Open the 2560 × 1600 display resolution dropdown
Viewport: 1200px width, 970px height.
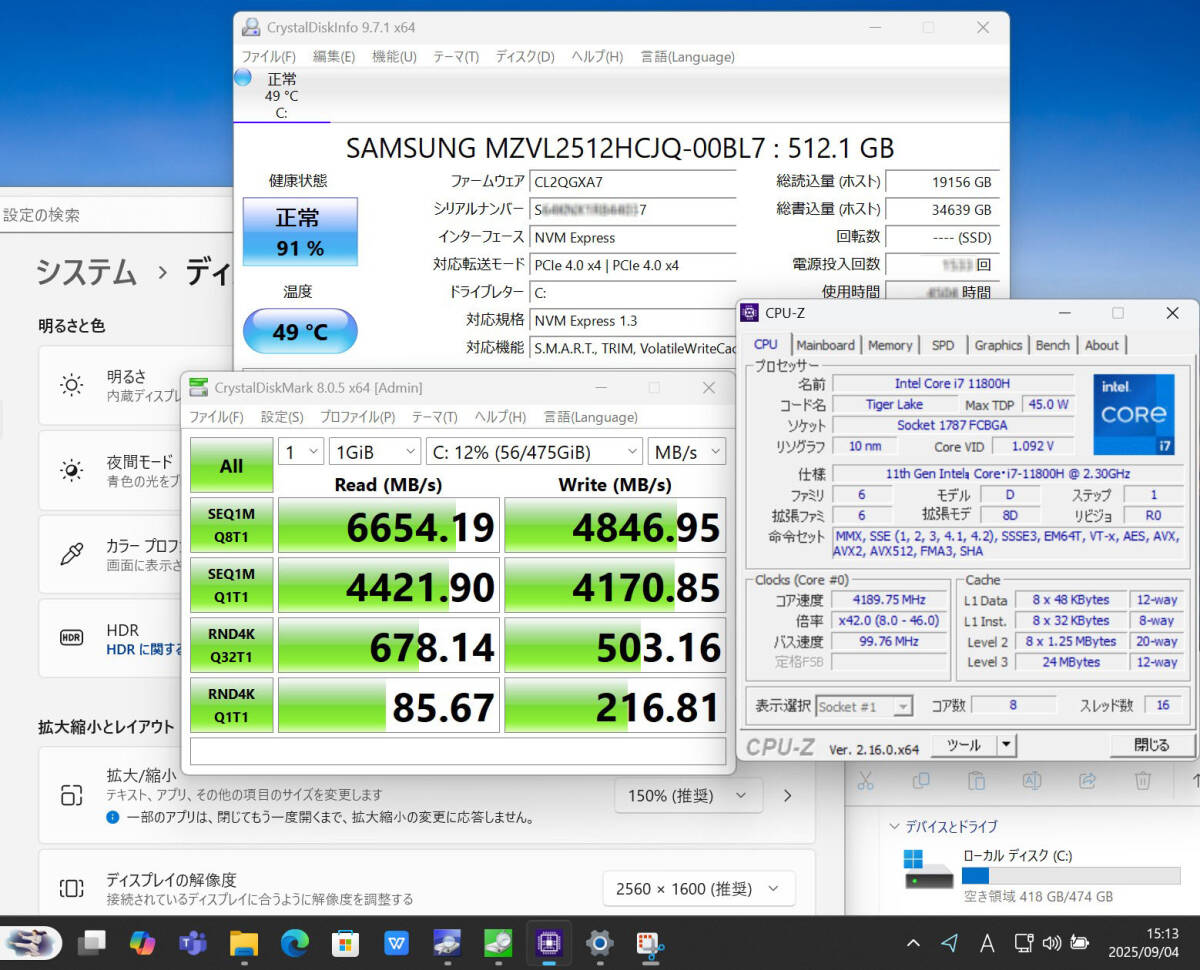point(698,888)
